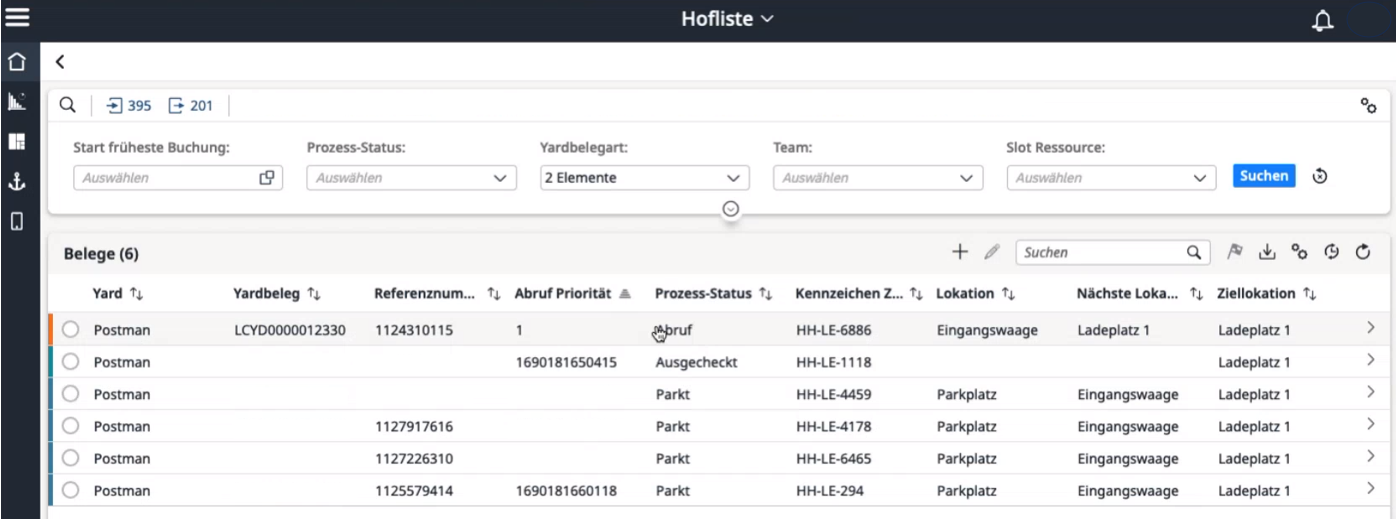The width and height of the screenshot is (1396, 521).
Task: Download the Belege table list
Action: pos(1263,254)
